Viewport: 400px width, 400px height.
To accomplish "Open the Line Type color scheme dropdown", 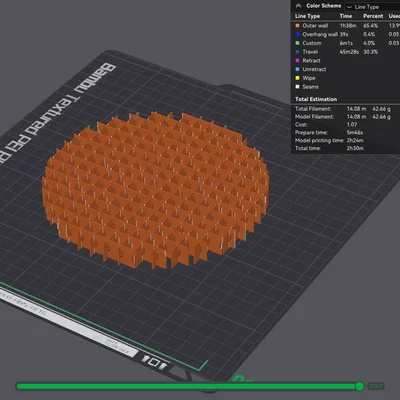I will coord(373,7).
